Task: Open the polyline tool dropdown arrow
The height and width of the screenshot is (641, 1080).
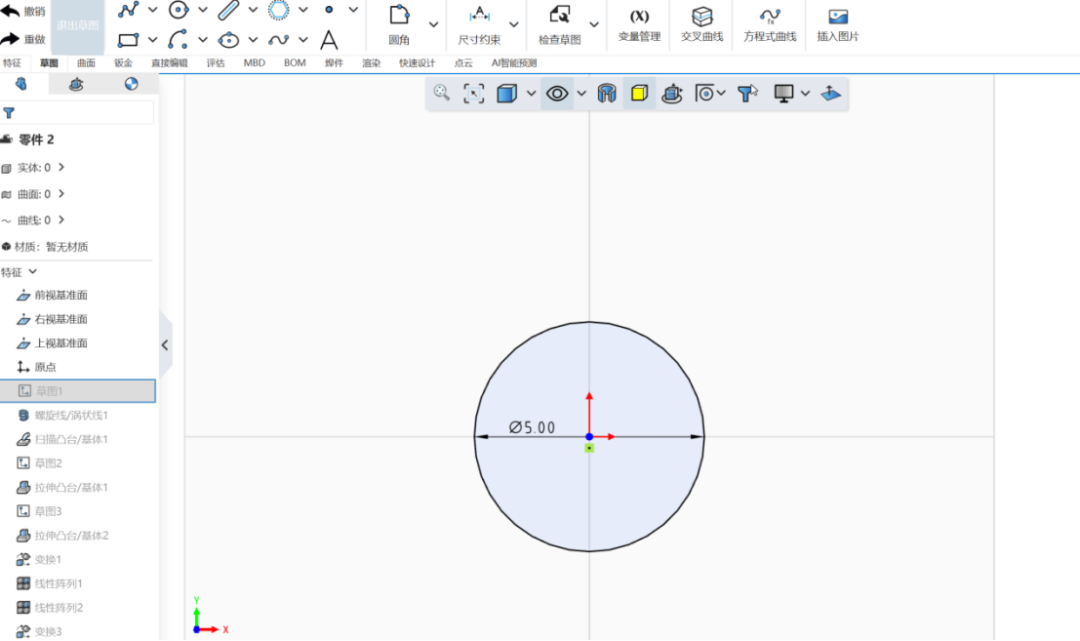Action: (153, 10)
